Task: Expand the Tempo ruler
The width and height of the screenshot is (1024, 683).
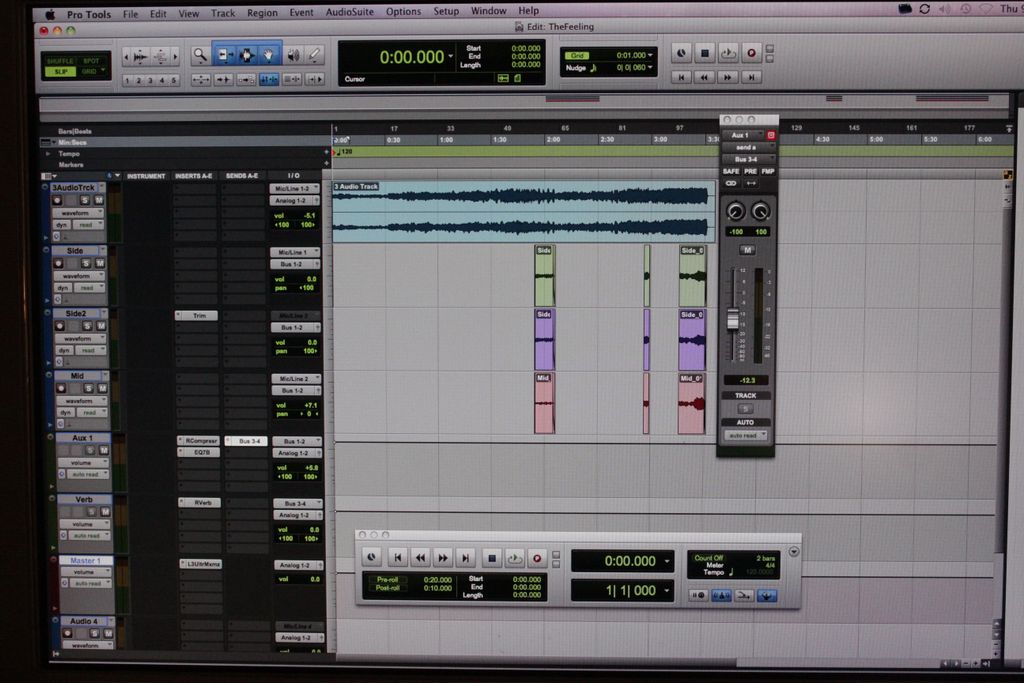Action: point(48,153)
